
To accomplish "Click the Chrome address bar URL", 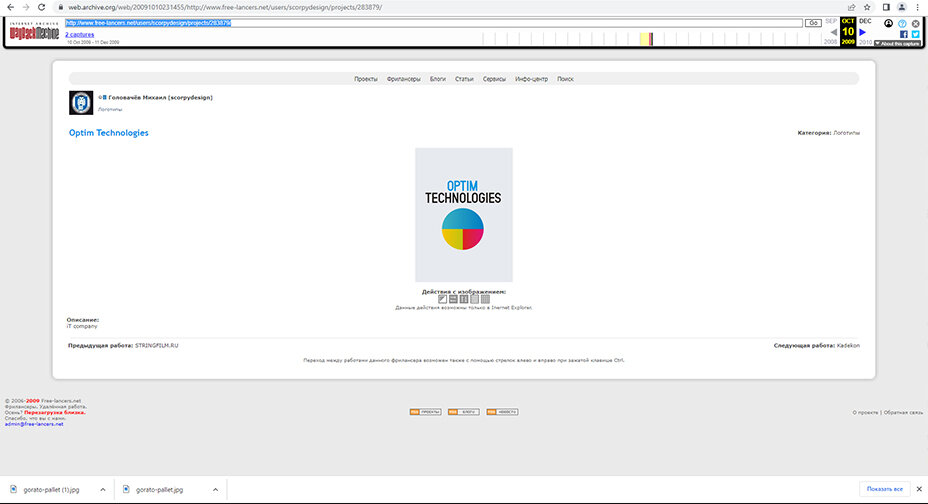I will (x=225, y=7).
